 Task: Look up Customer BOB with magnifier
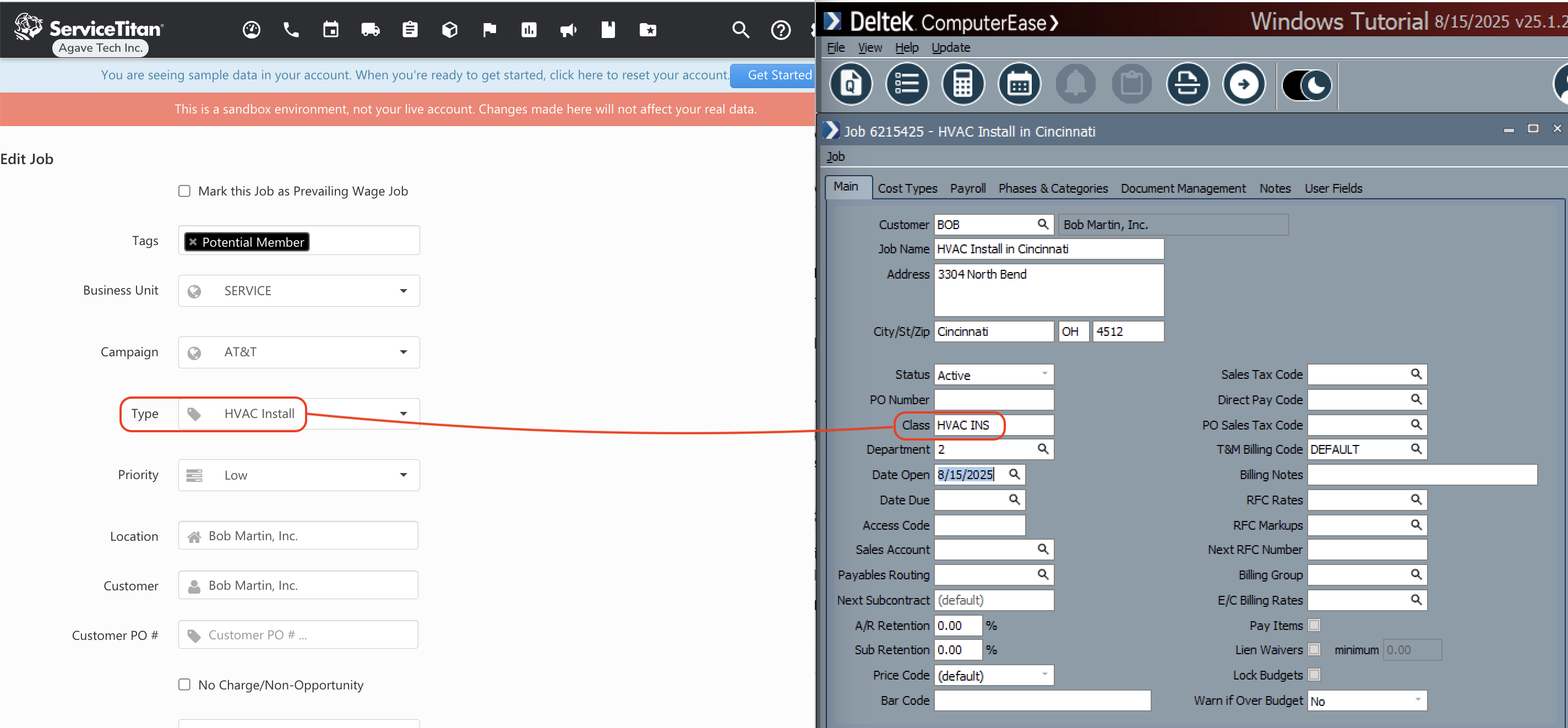coord(1043,225)
